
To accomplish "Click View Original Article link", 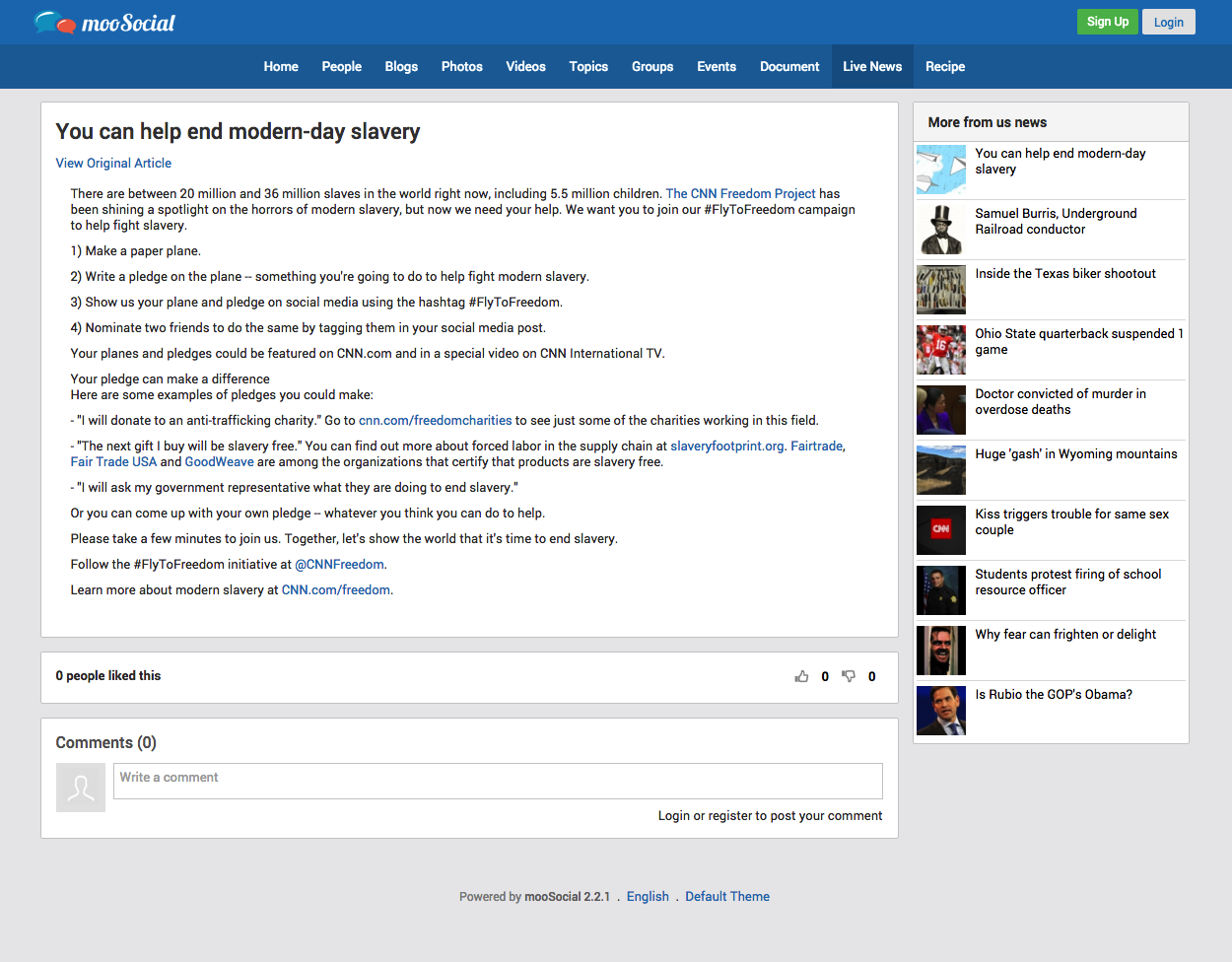I will pos(113,163).
